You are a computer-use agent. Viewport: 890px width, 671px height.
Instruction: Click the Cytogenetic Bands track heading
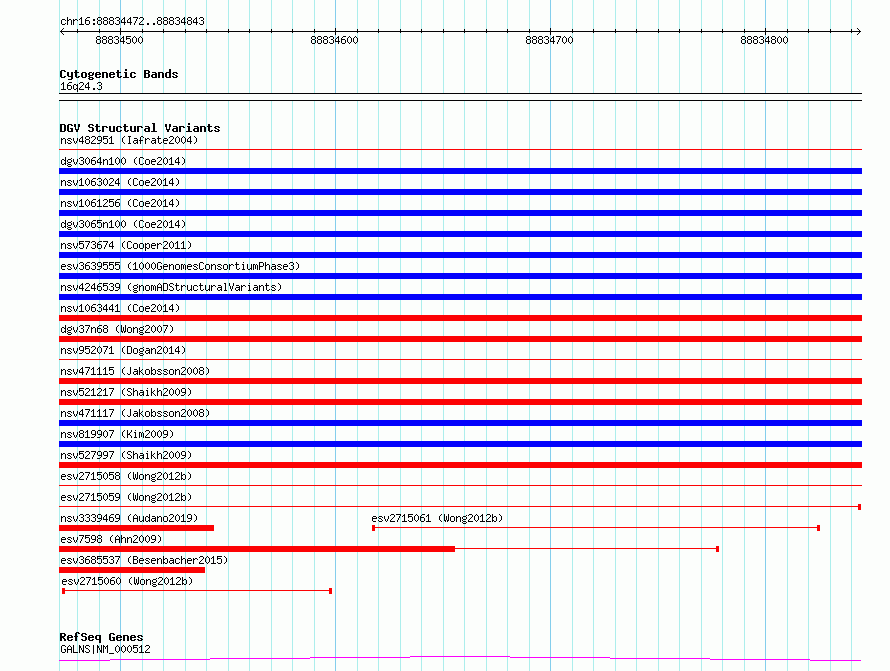[119, 74]
